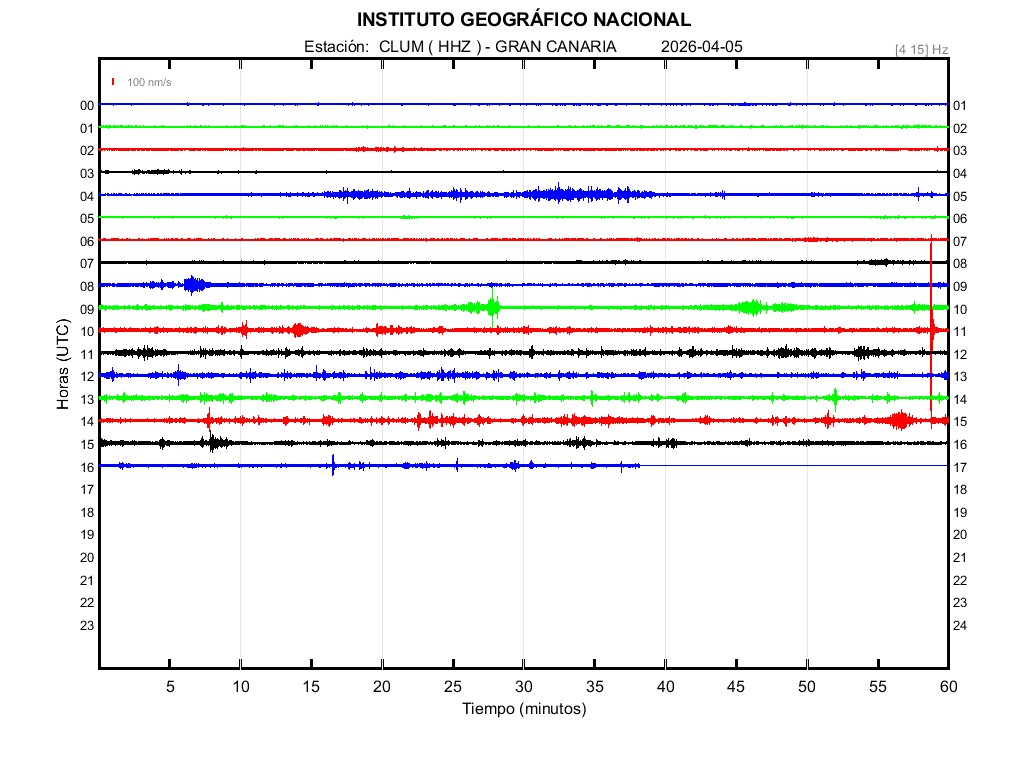The height and width of the screenshot is (768, 1024).
Task: Select the Instituto Geográfico Nacional title
Action: click(x=523, y=20)
